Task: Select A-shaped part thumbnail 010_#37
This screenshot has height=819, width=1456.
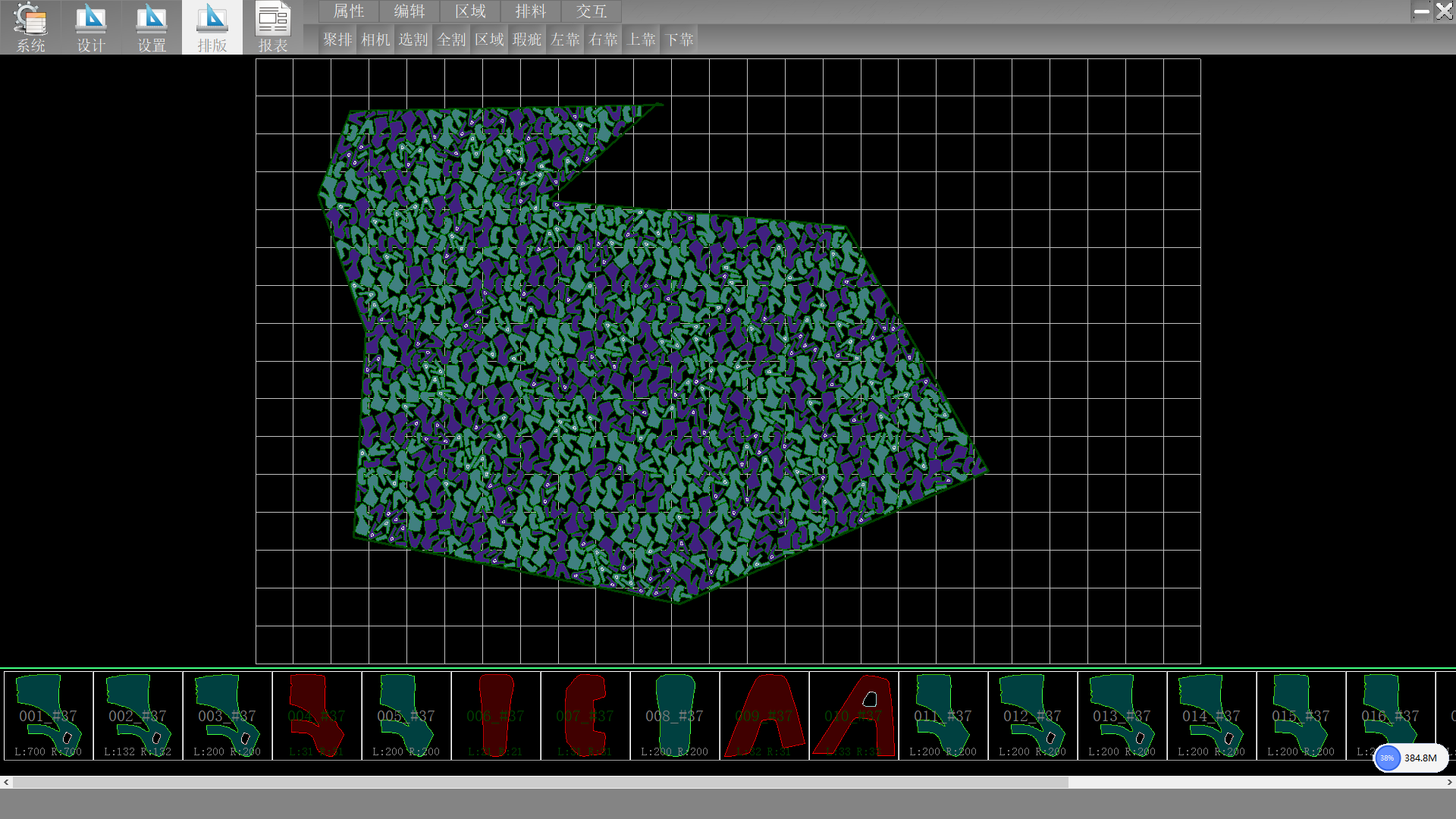Action: (x=854, y=716)
